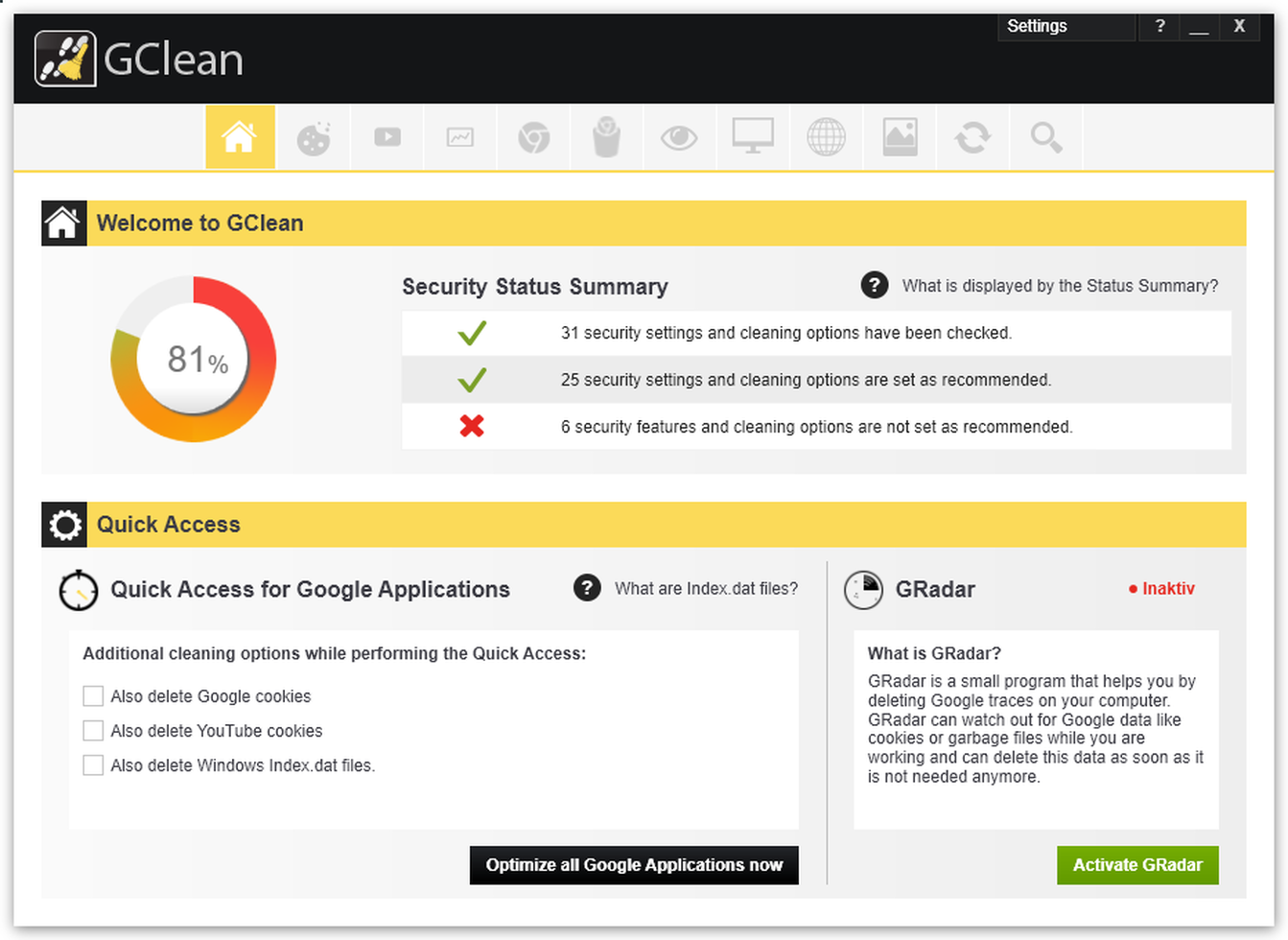Select the eye icon in toolbar
The height and width of the screenshot is (940, 1288).
679,138
